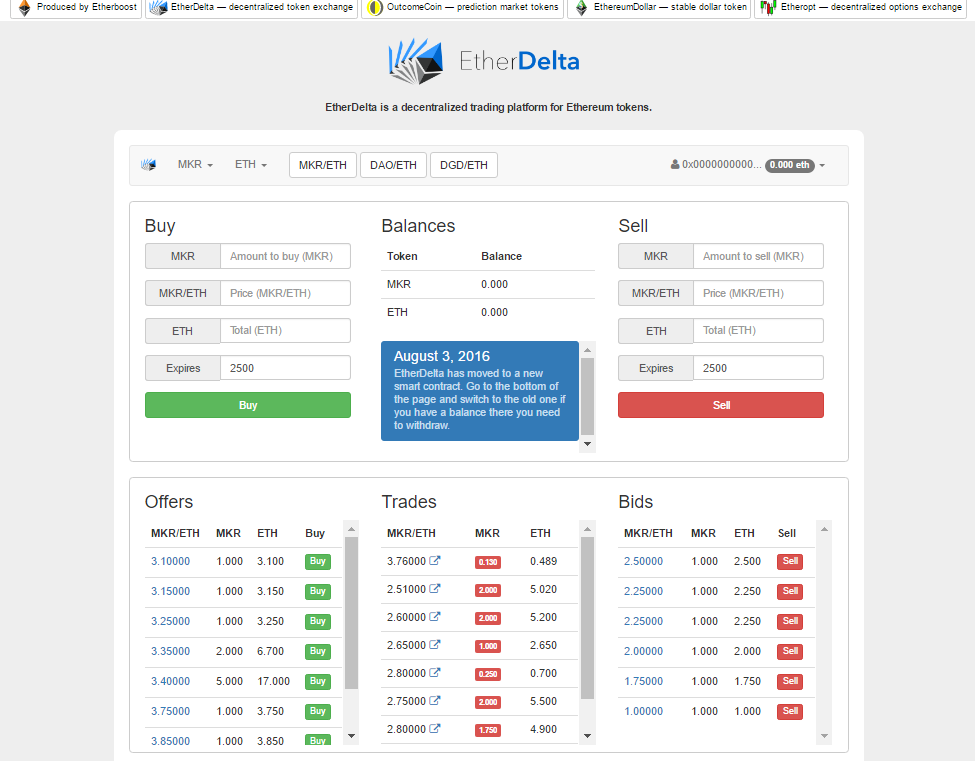The width and height of the screenshot is (975, 761).
Task: Expand the MKR token dropdown
Action: [x=195, y=165]
